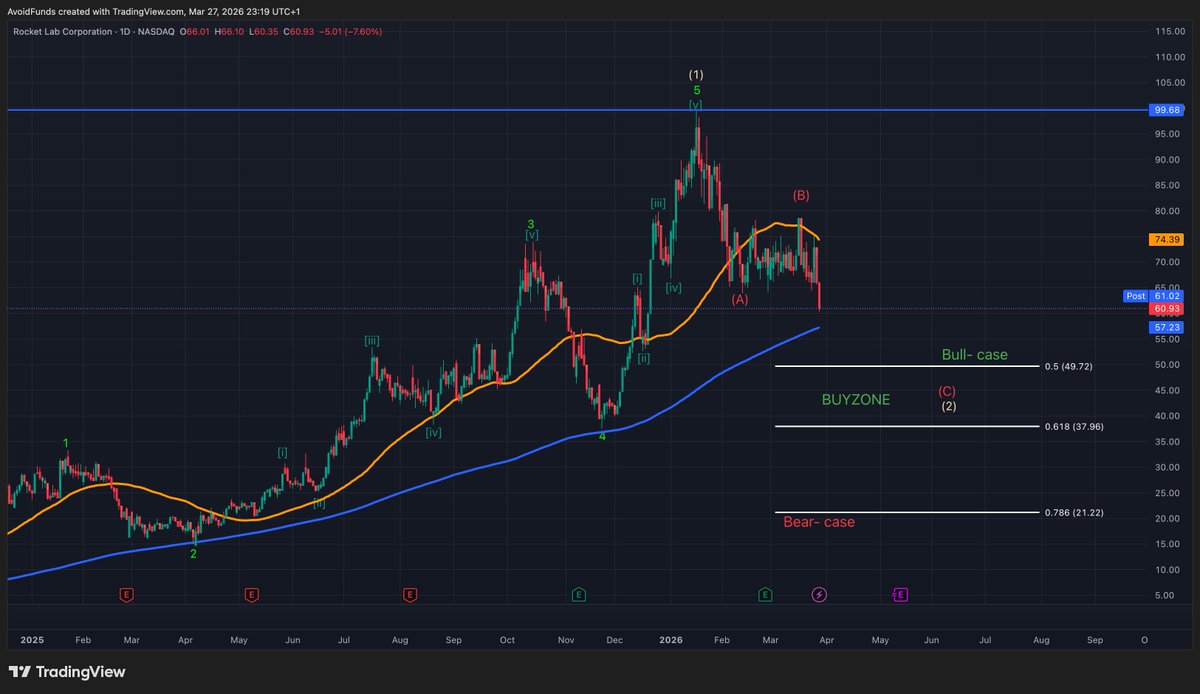Screen dimensions: 1200x694
Task: Select the white (2) wave label
Action: coord(950,406)
